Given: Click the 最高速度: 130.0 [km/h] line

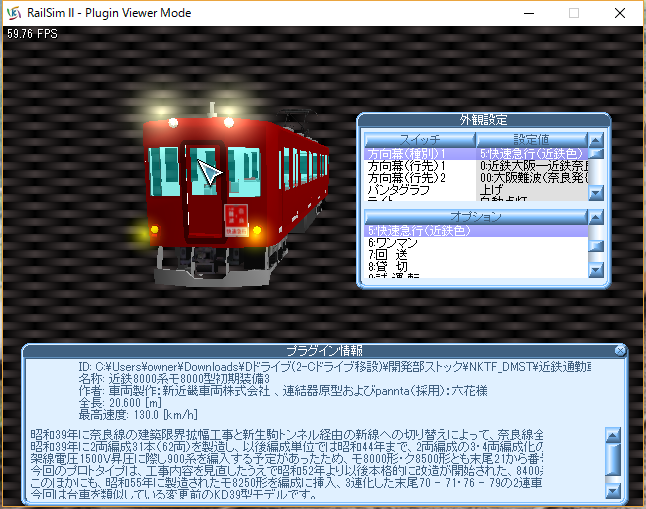Looking at the screenshot, I should [x=138, y=414].
